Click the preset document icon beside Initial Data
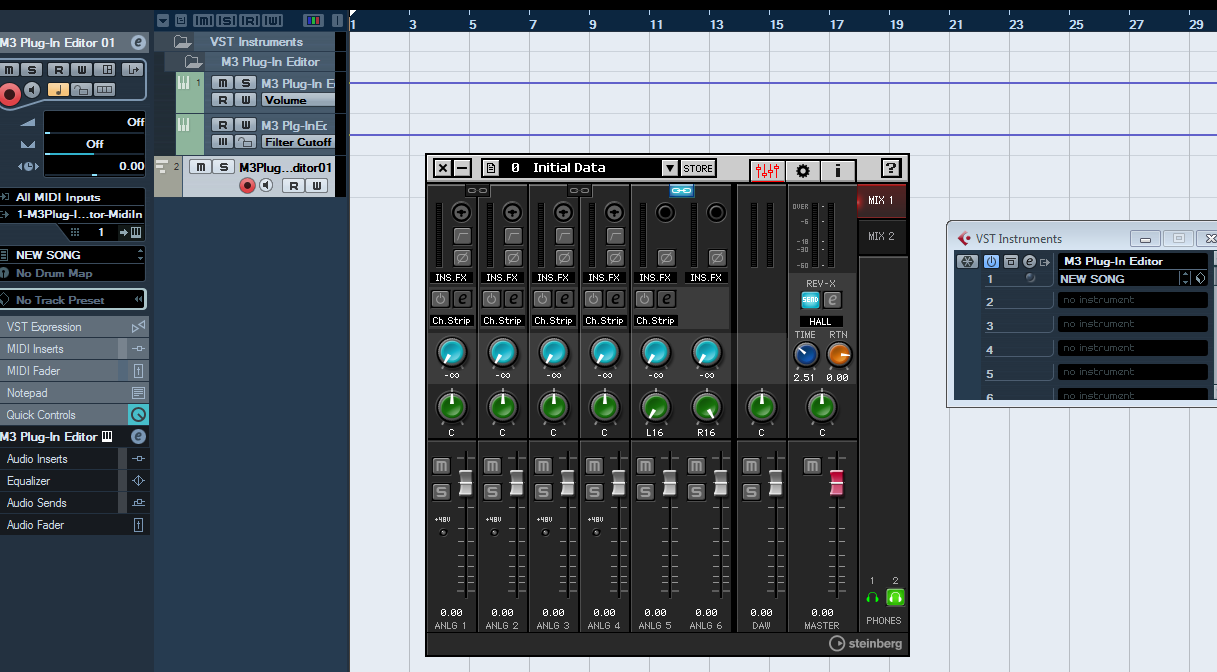Image resolution: width=1217 pixels, height=672 pixels. [492, 168]
